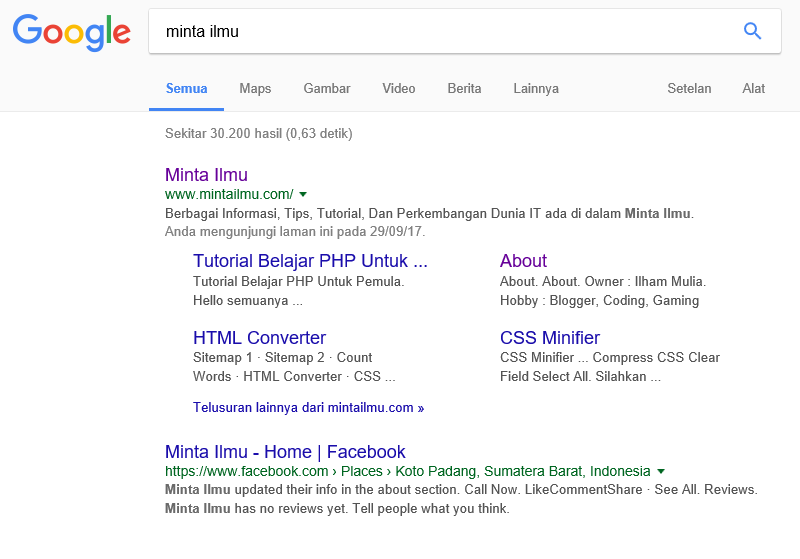Expand the Facebook result URL dropdown arrow

661,471
